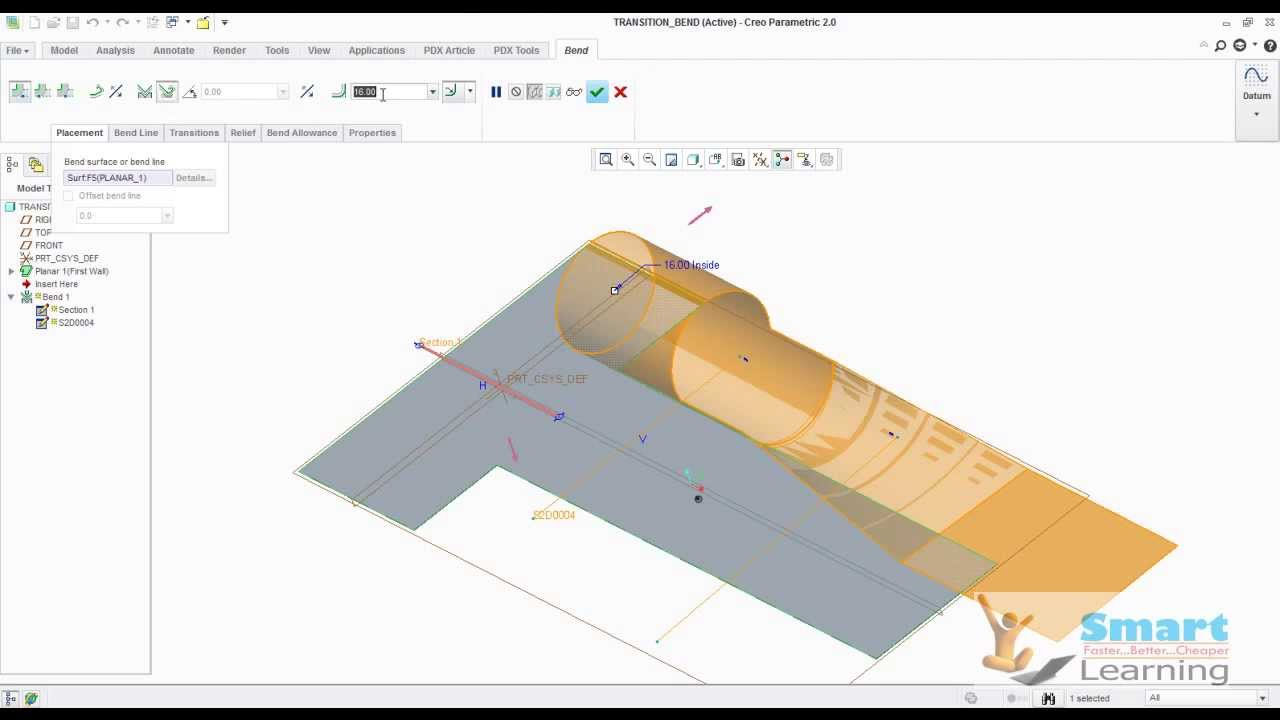Open the radius value dropdown arrow

pos(432,92)
